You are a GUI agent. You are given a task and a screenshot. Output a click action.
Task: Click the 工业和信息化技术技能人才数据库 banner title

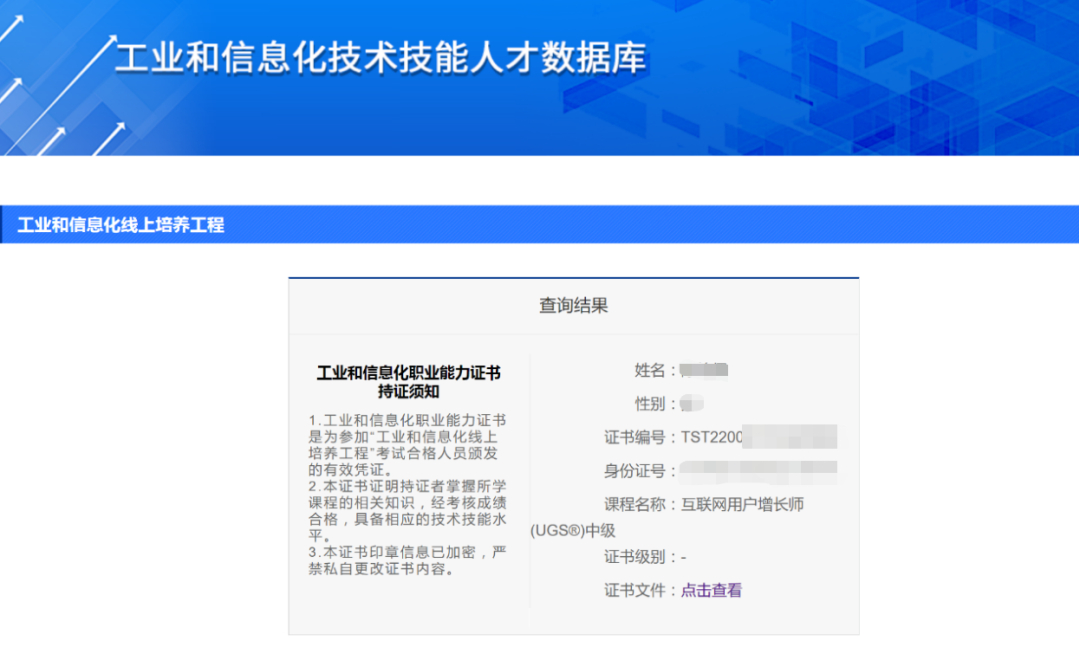click(381, 58)
